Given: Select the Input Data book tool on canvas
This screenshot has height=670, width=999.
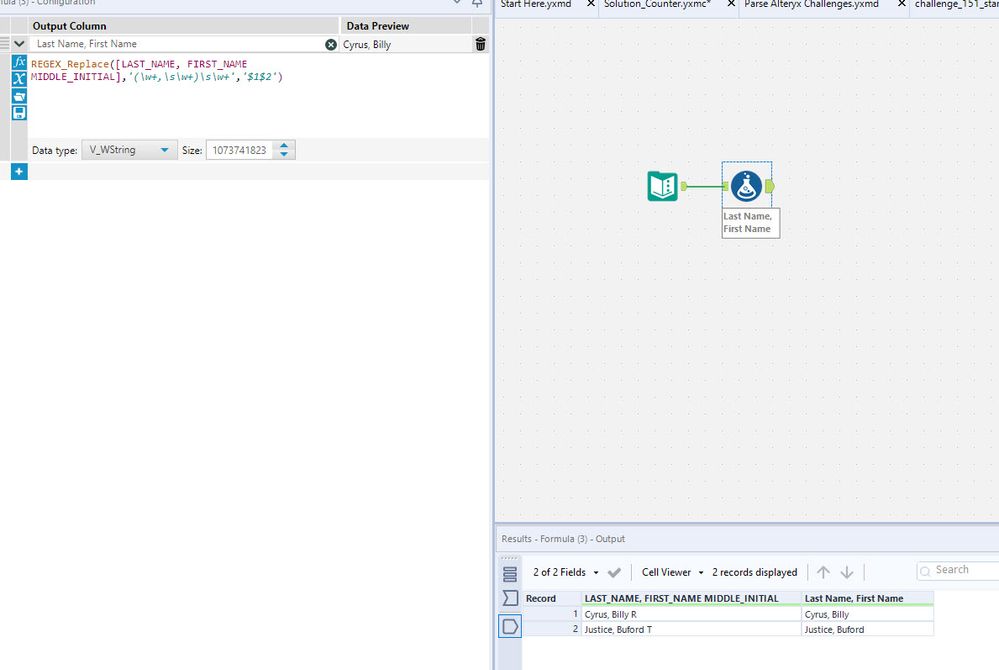Looking at the screenshot, I should [x=663, y=186].
